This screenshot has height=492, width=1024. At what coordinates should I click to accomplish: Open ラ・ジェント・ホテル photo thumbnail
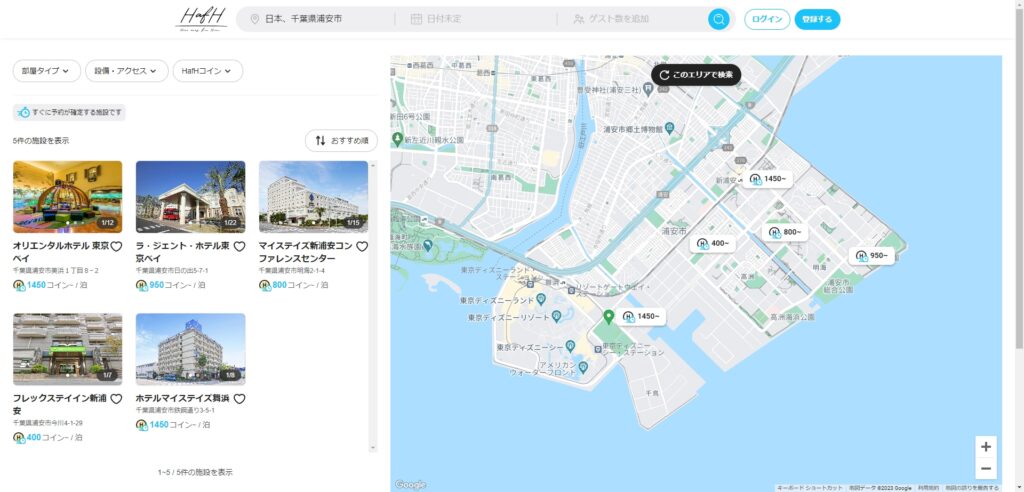click(x=191, y=197)
